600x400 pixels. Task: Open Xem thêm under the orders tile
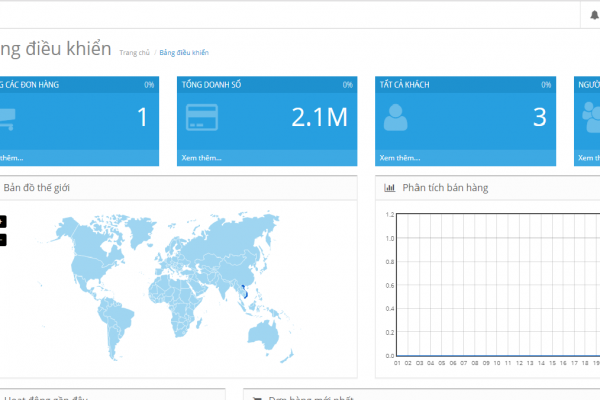coord(11,158)
